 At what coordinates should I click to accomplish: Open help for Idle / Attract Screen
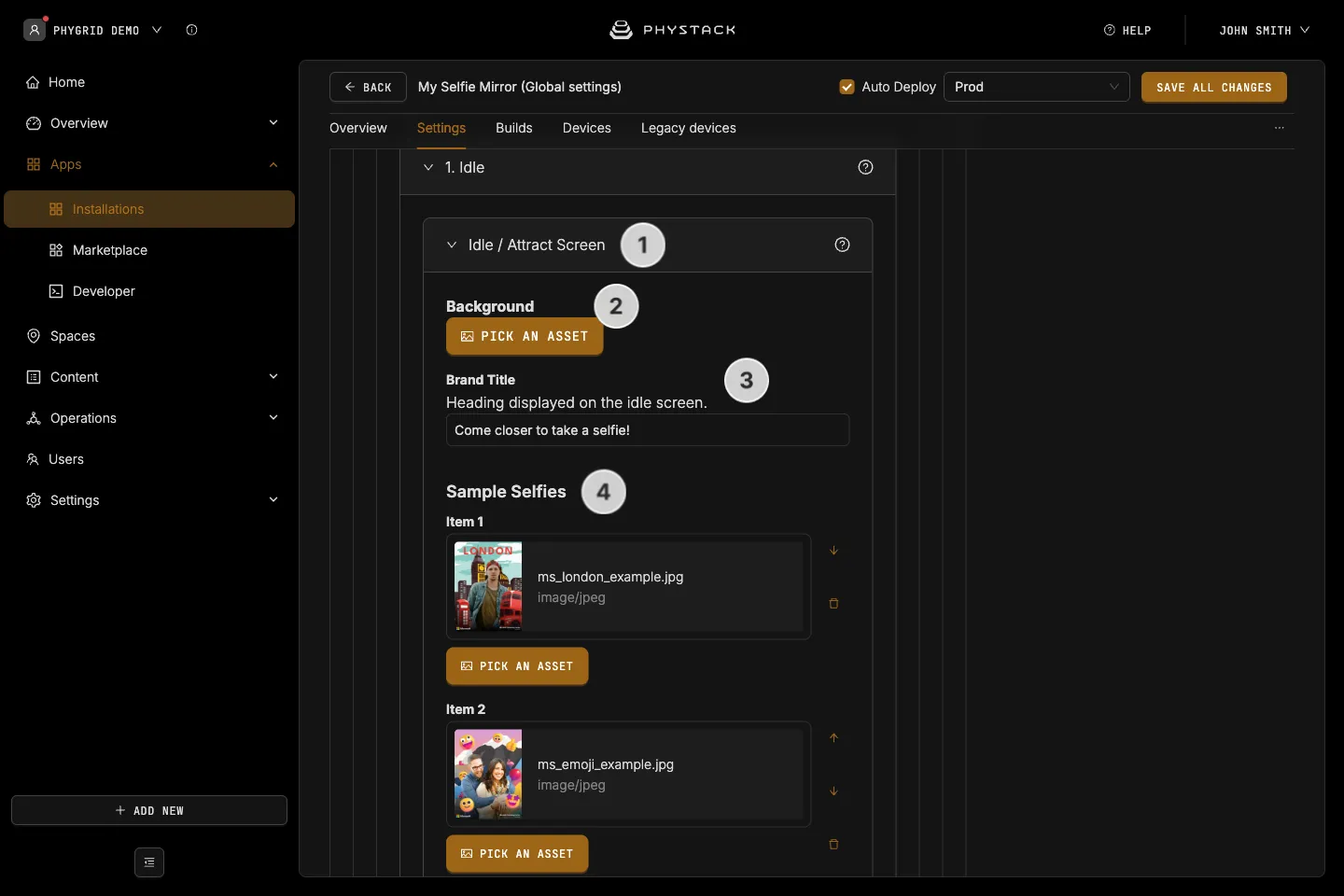(842, 245)
